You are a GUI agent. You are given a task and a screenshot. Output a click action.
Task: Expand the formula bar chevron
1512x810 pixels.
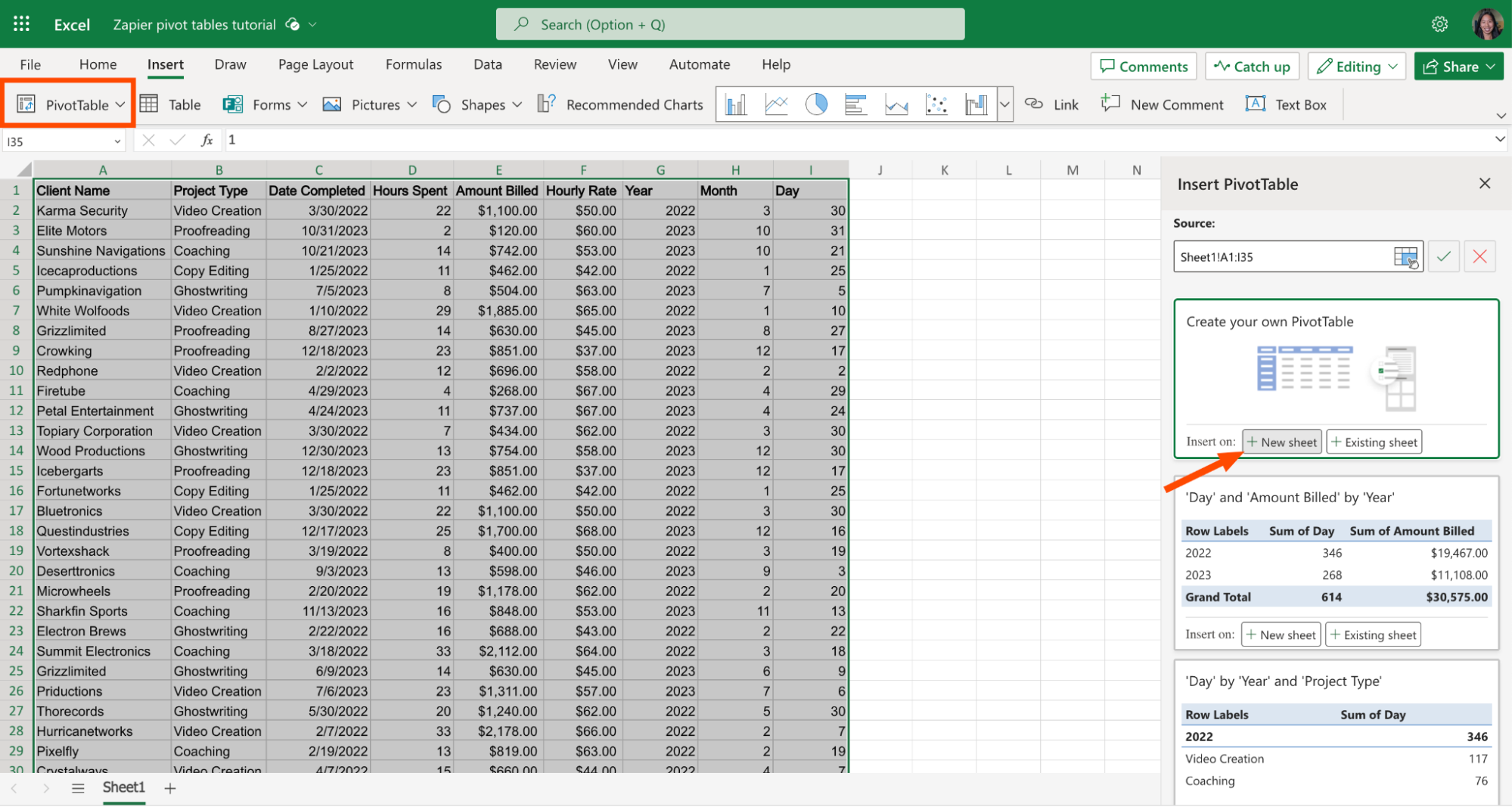[x=1500, y=139]
